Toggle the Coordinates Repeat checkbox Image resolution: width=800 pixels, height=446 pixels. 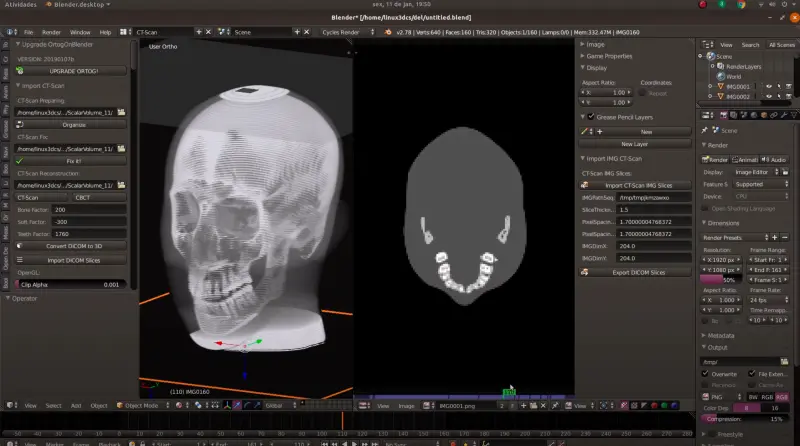click(x=642, y=93)
